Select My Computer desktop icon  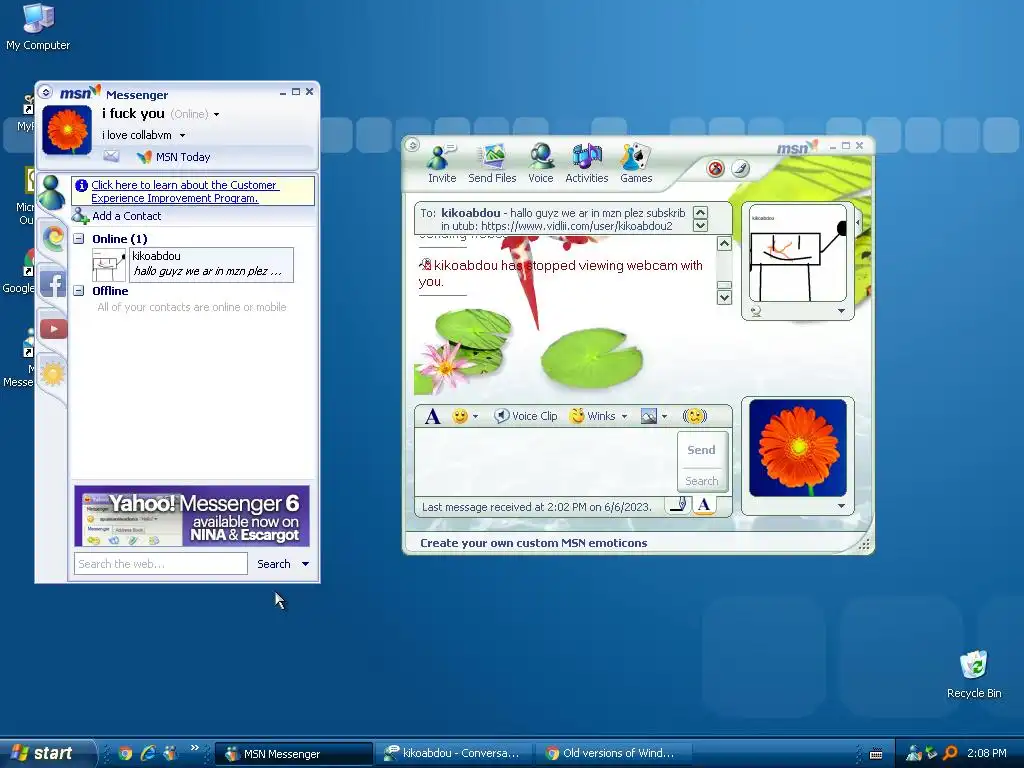click(38, 26)
